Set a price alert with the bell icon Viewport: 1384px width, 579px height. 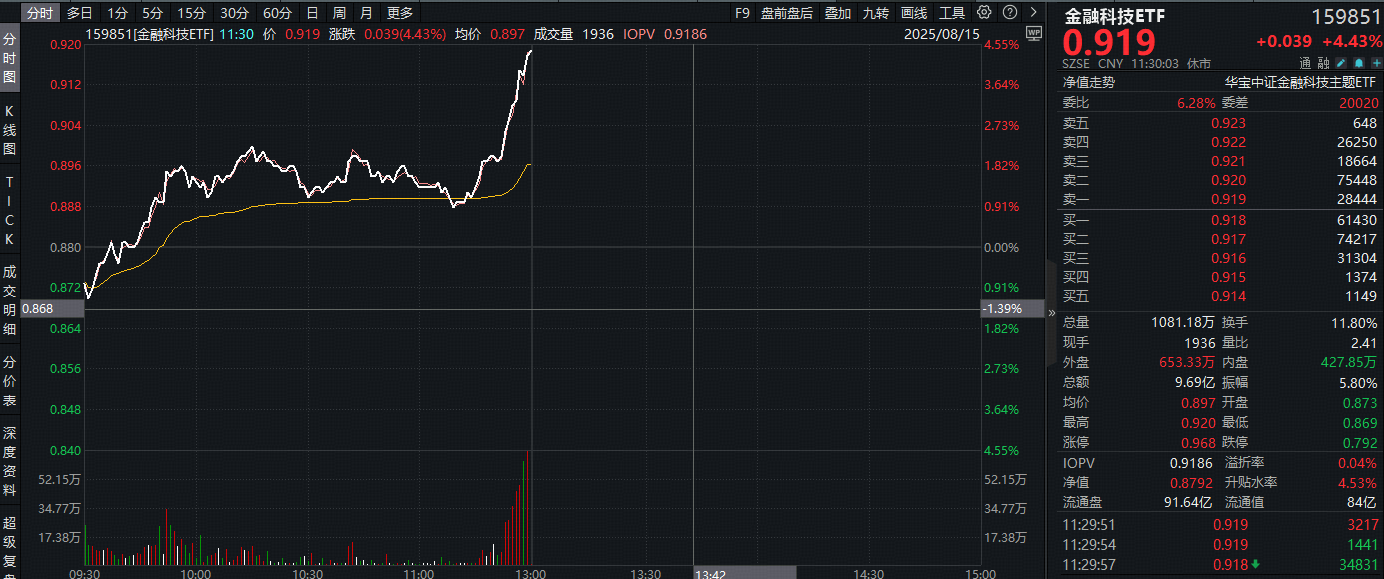coord(1358,62)
